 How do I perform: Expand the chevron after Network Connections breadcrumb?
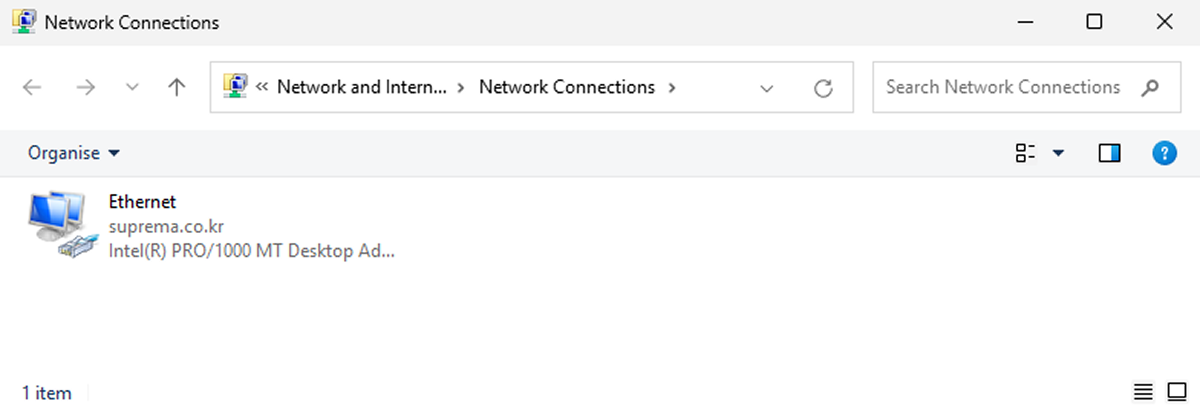[672, 87]
